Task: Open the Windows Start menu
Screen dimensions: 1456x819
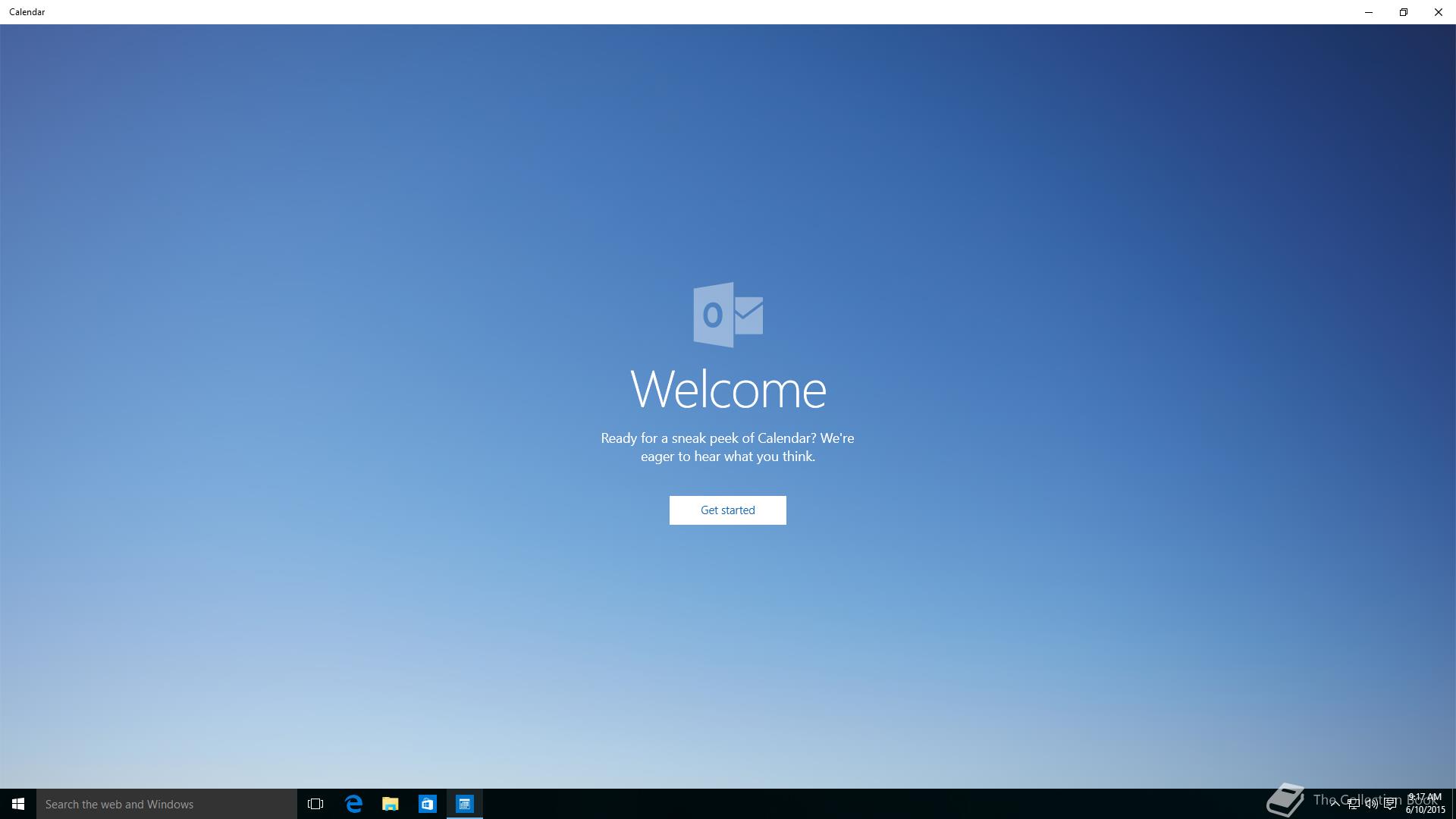Action: [x=18, y=804]
